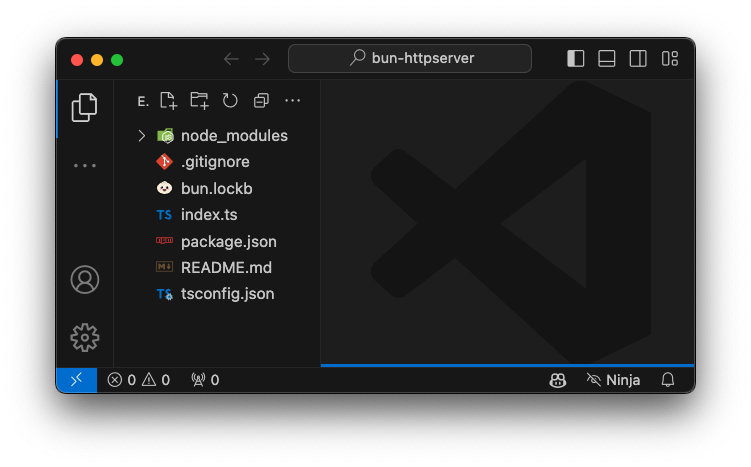Viewport: 751px width, 467px height.
Task: Open the tsconfig.json file
Action: 228,294
